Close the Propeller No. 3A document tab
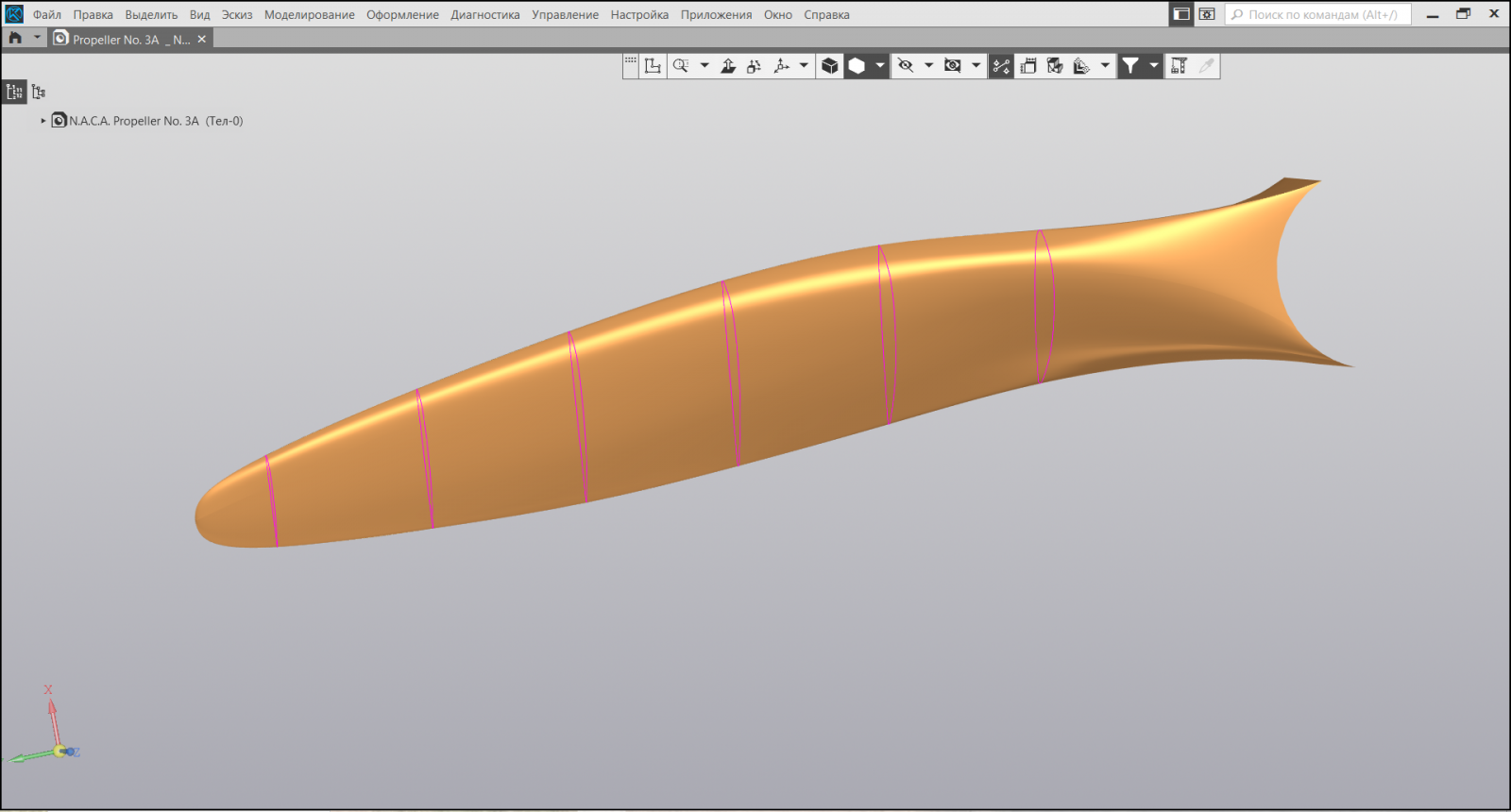 [x=202, y=40]
